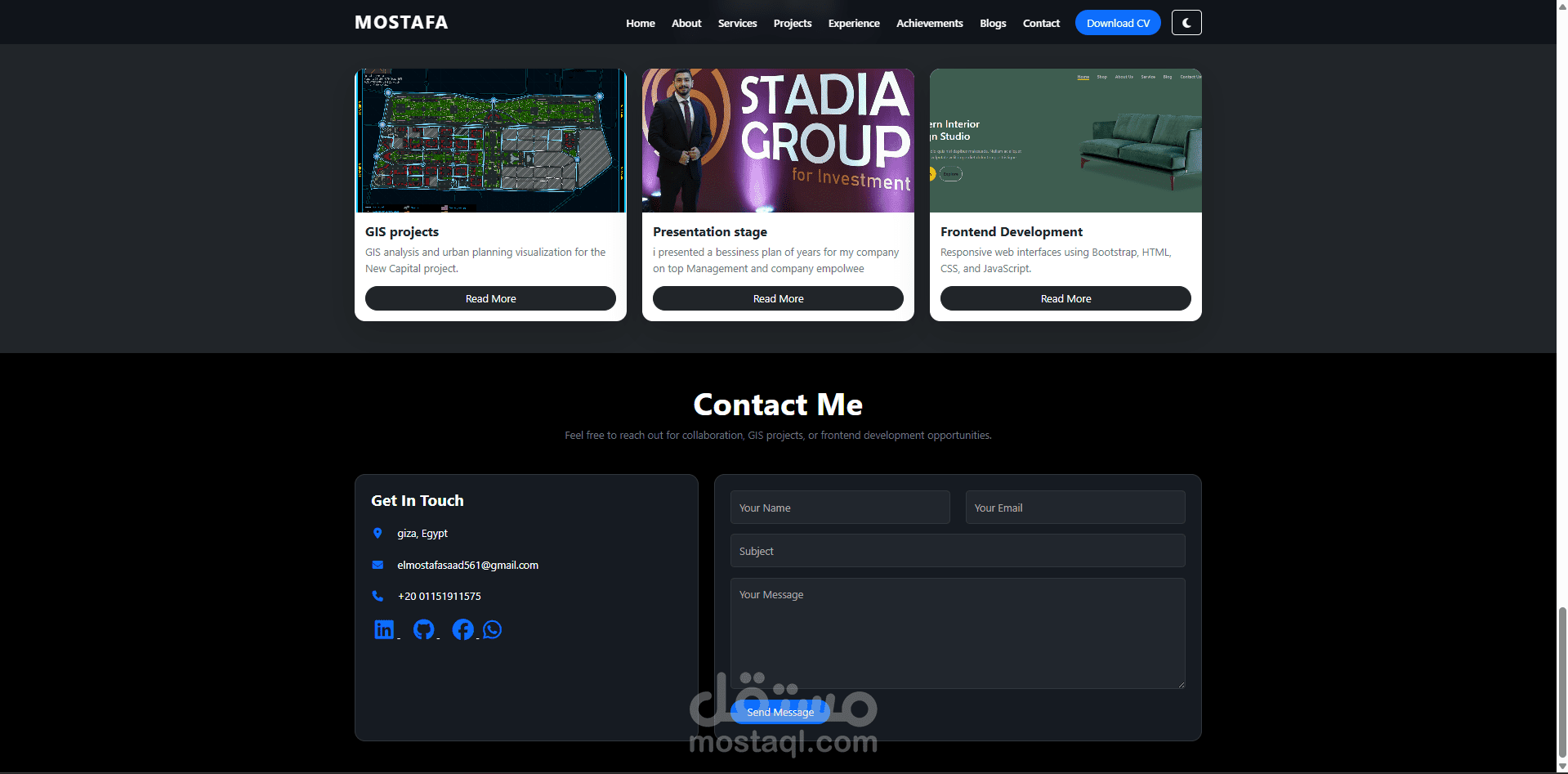Click the page's vertical scrollbar thumb

1562,682
